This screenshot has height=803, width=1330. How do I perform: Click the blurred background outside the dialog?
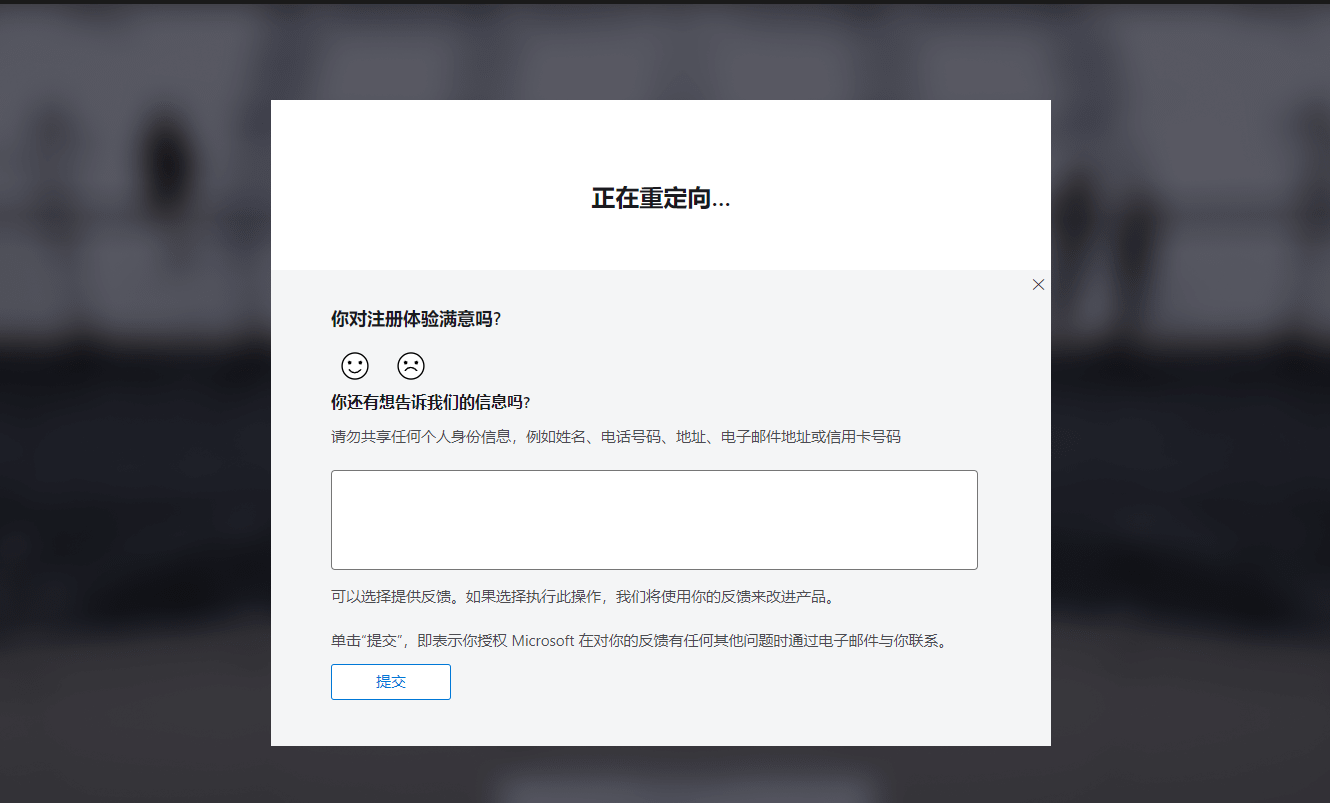pyautogui.click(x=135, y=400)
